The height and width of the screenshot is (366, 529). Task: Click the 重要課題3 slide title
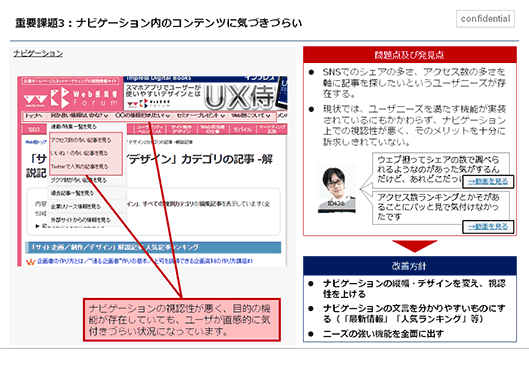click(x=158, y=23)
